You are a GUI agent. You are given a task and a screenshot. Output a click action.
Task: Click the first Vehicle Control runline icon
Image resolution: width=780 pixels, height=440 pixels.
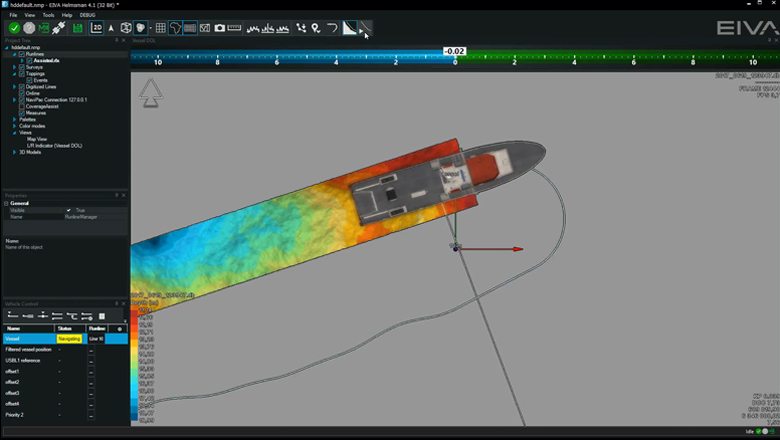tap(13, 316)
